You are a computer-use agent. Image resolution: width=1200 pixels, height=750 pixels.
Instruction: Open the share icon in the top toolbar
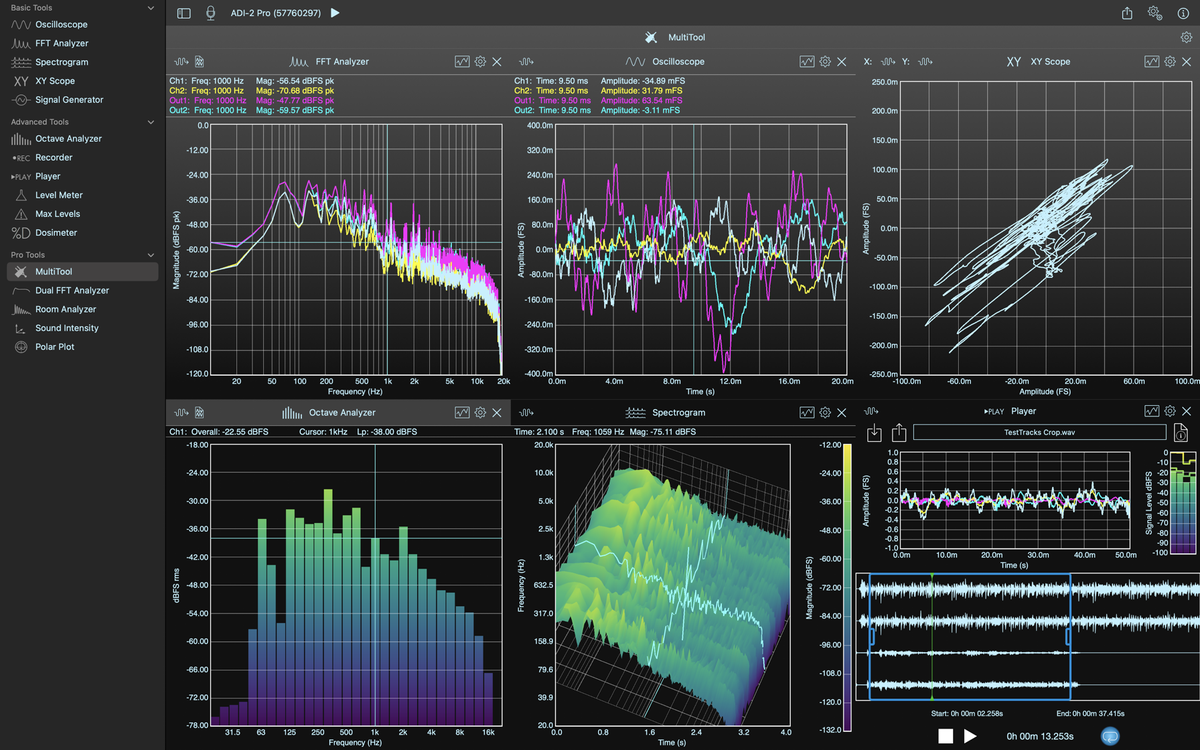pyautogui.click(x=1127, y=13)
